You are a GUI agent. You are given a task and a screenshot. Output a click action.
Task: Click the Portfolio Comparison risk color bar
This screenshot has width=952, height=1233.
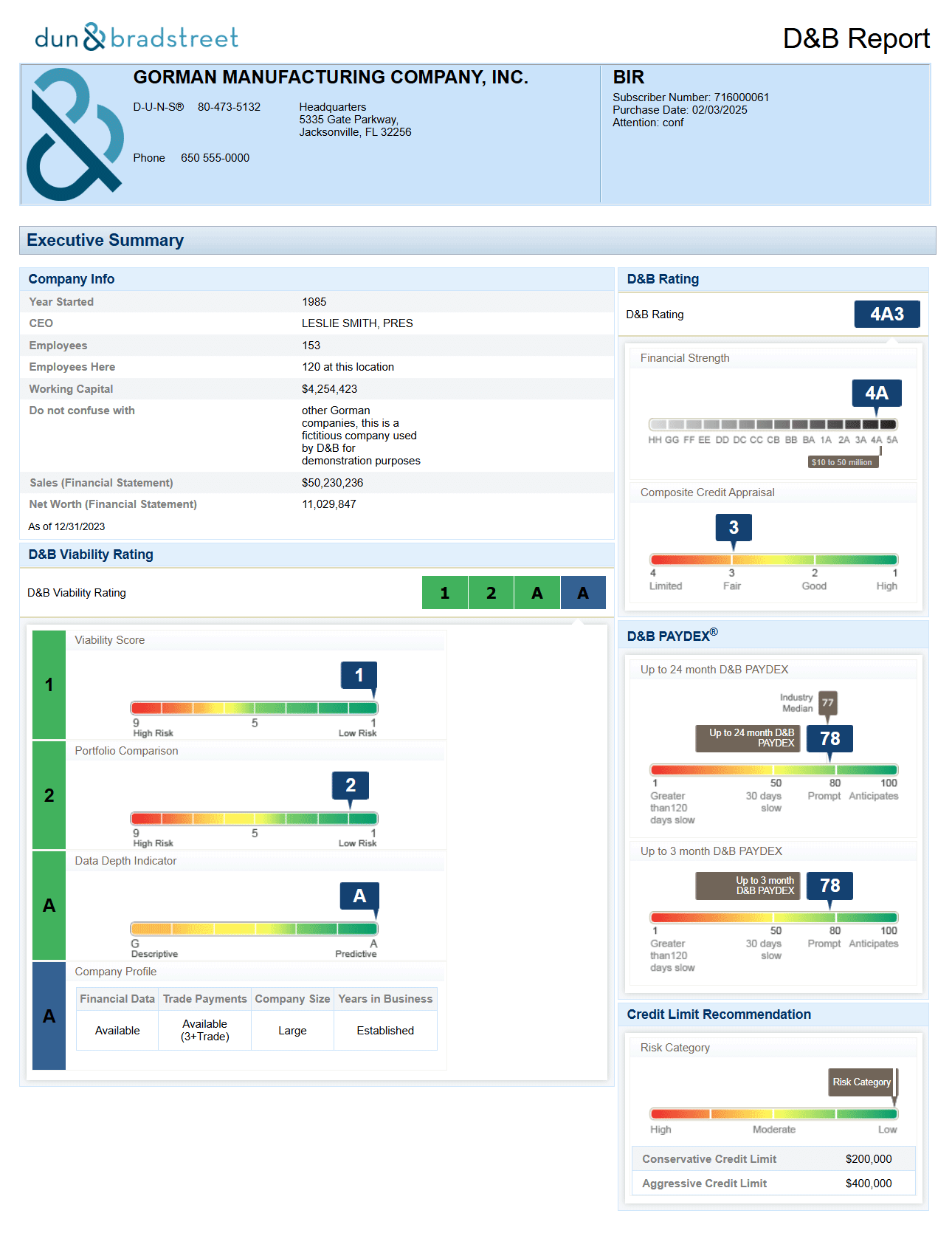[254, 818]
